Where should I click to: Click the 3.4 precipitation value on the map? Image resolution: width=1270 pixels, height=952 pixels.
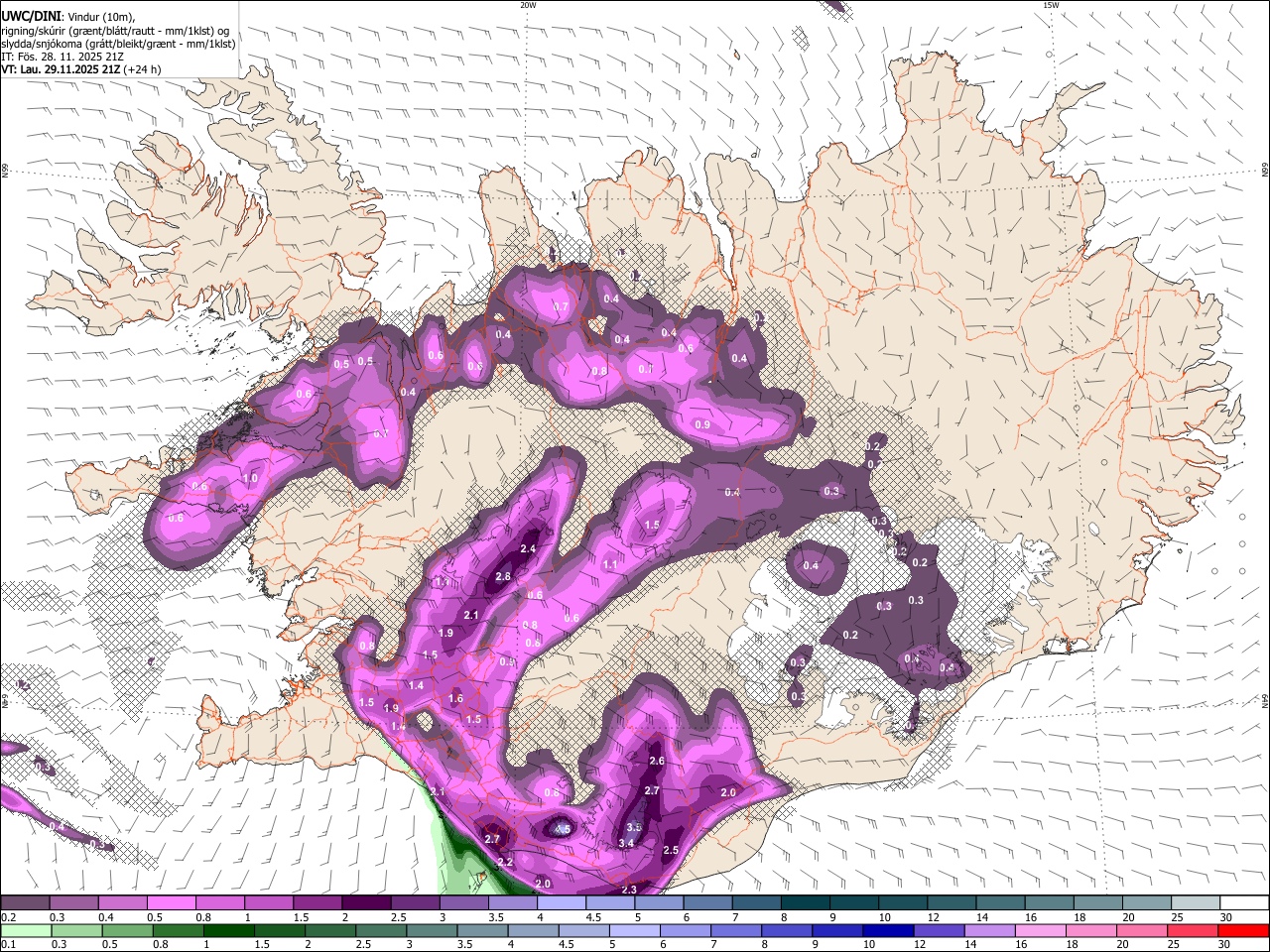pyautogui.click(x=626, y=843)
